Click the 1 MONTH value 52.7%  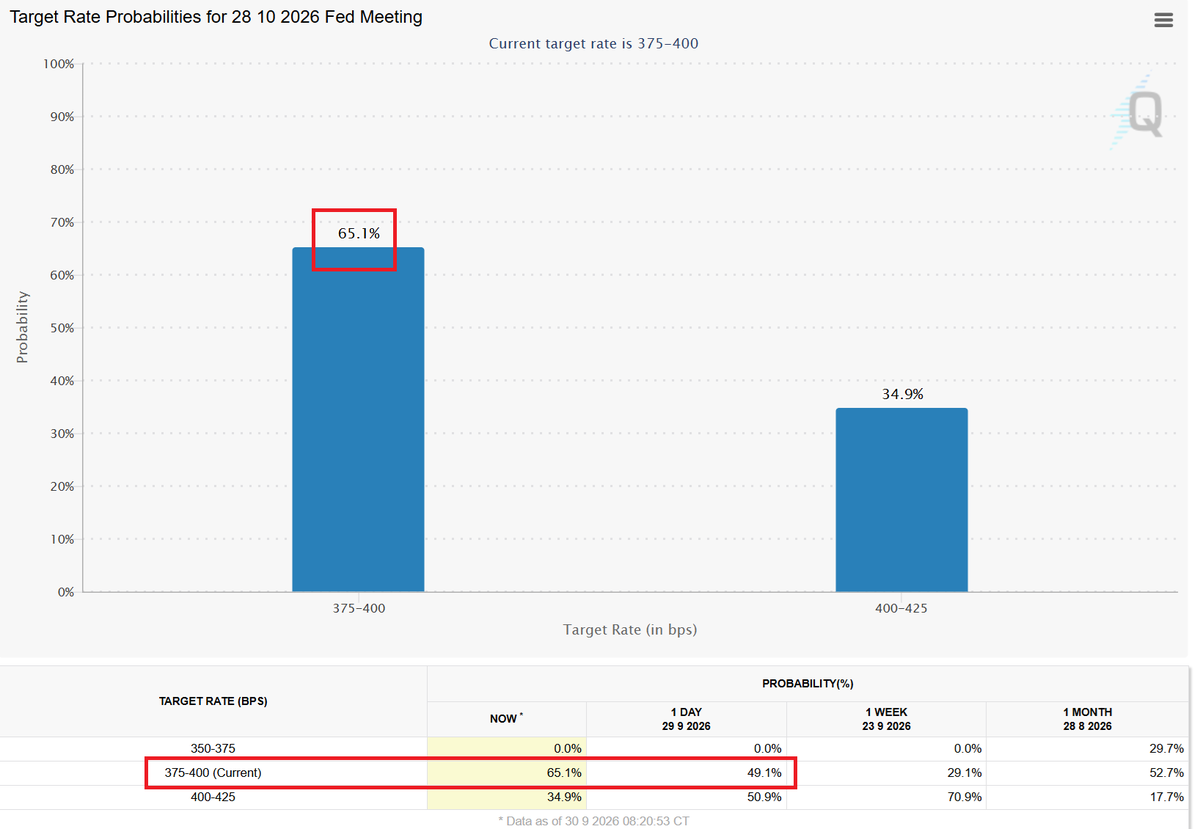click(1165, 773)
